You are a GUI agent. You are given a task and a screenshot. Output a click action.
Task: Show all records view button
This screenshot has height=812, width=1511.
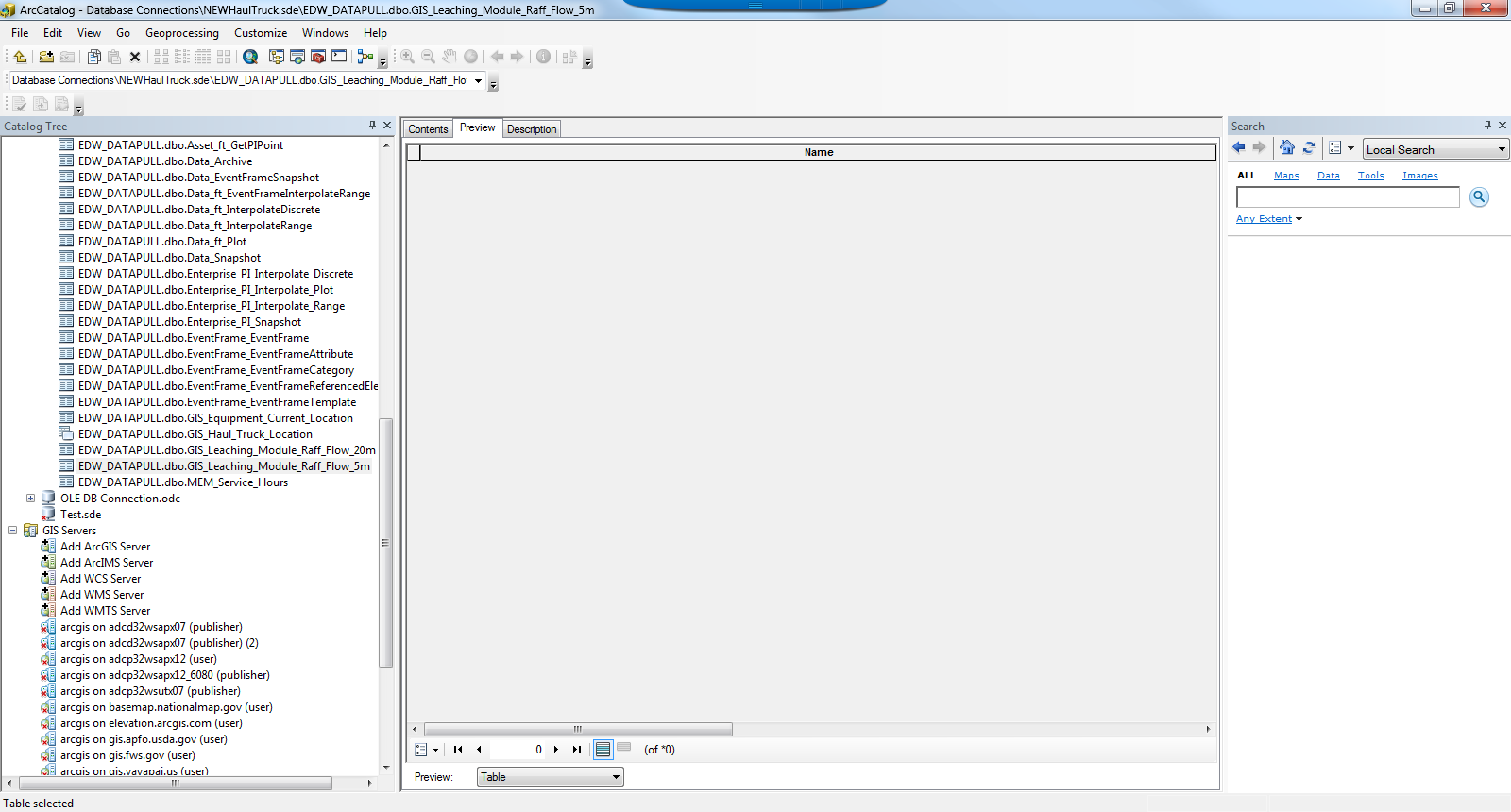603,750
